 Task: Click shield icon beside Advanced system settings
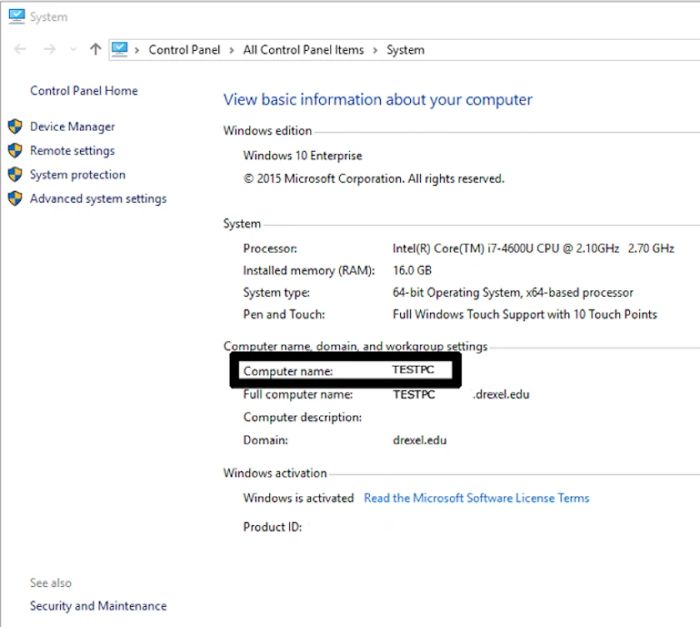click(15, 199)
